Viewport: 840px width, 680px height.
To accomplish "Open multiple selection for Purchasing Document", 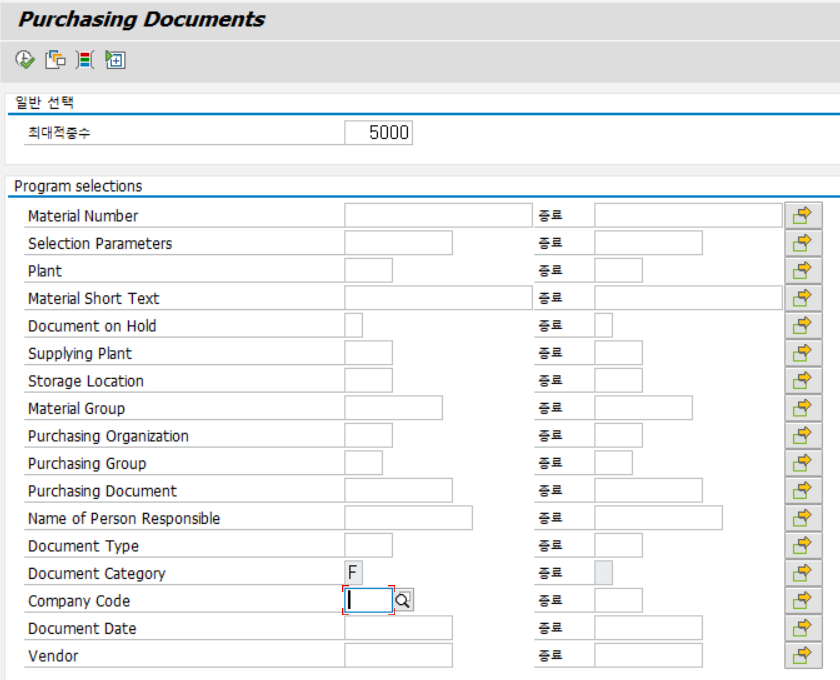I will (x=803, y=490).
